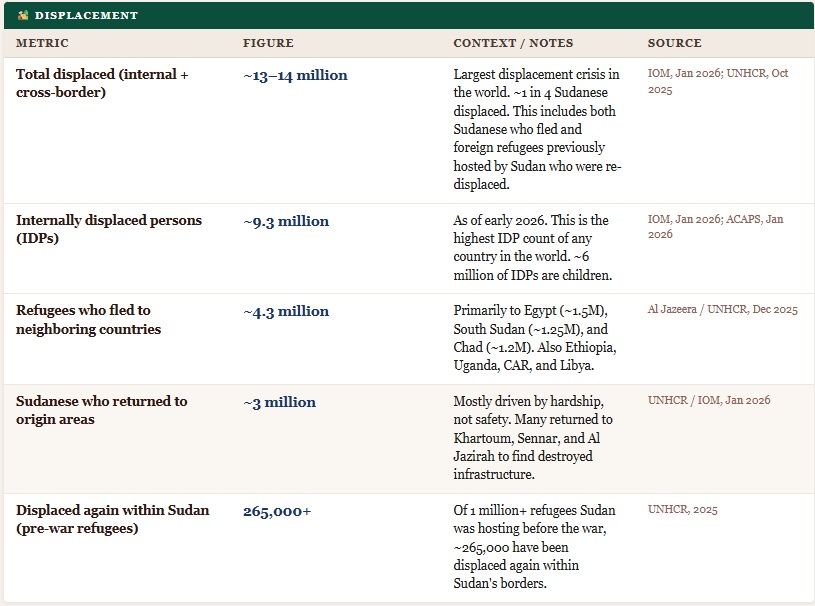Click the SOURCE column header

click(x=674, y=44)
